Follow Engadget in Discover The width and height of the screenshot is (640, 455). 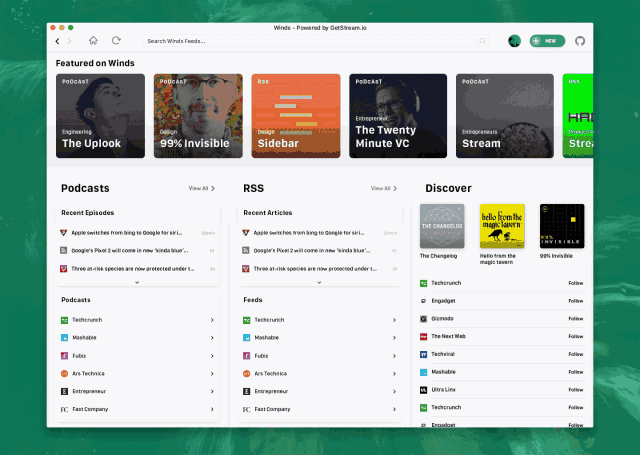click(x=576, y=301)
